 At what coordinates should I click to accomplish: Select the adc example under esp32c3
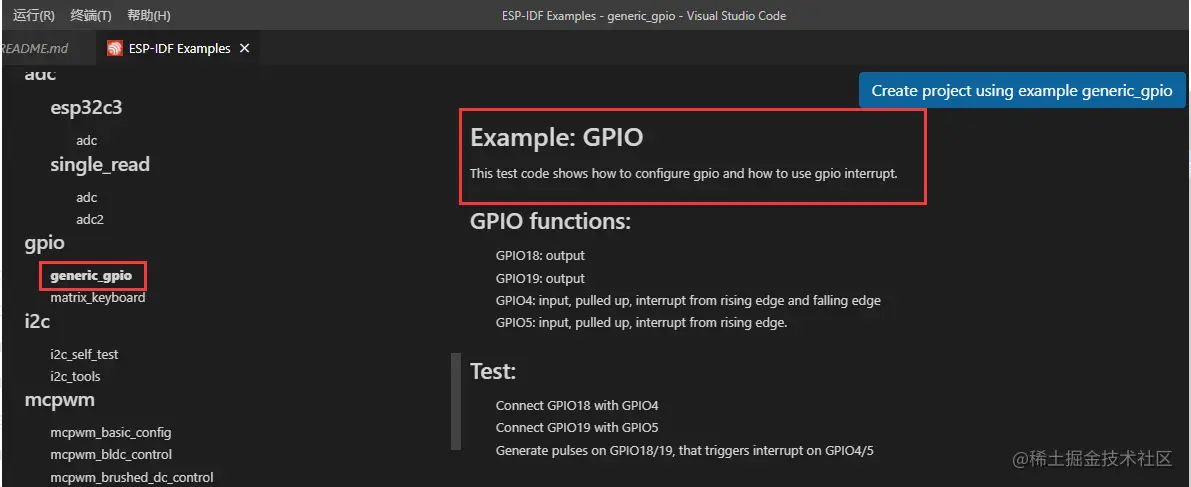[x=87, y=141]
